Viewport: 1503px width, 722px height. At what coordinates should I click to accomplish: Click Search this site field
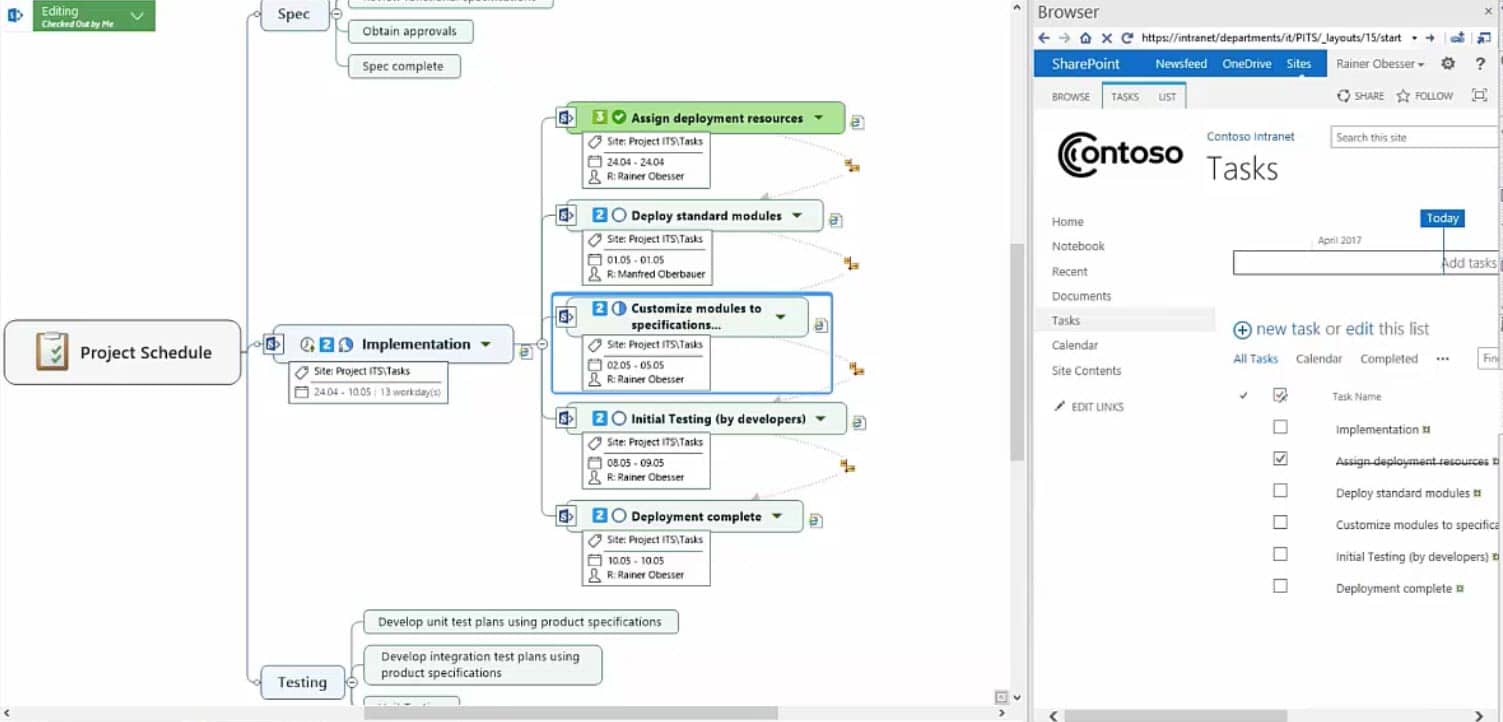click(1414, 137)
